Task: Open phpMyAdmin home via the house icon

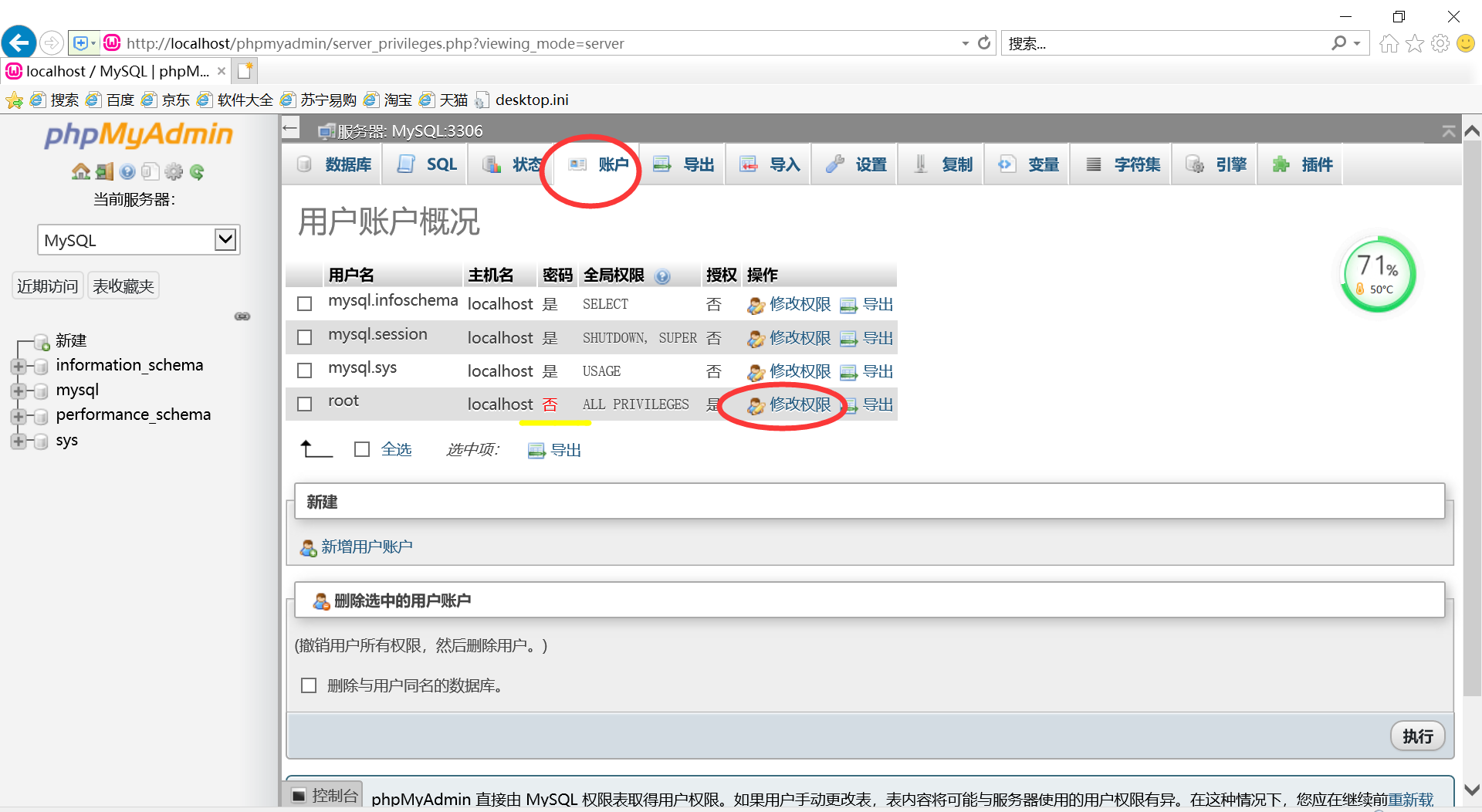Action: click(x=81, y=171)
